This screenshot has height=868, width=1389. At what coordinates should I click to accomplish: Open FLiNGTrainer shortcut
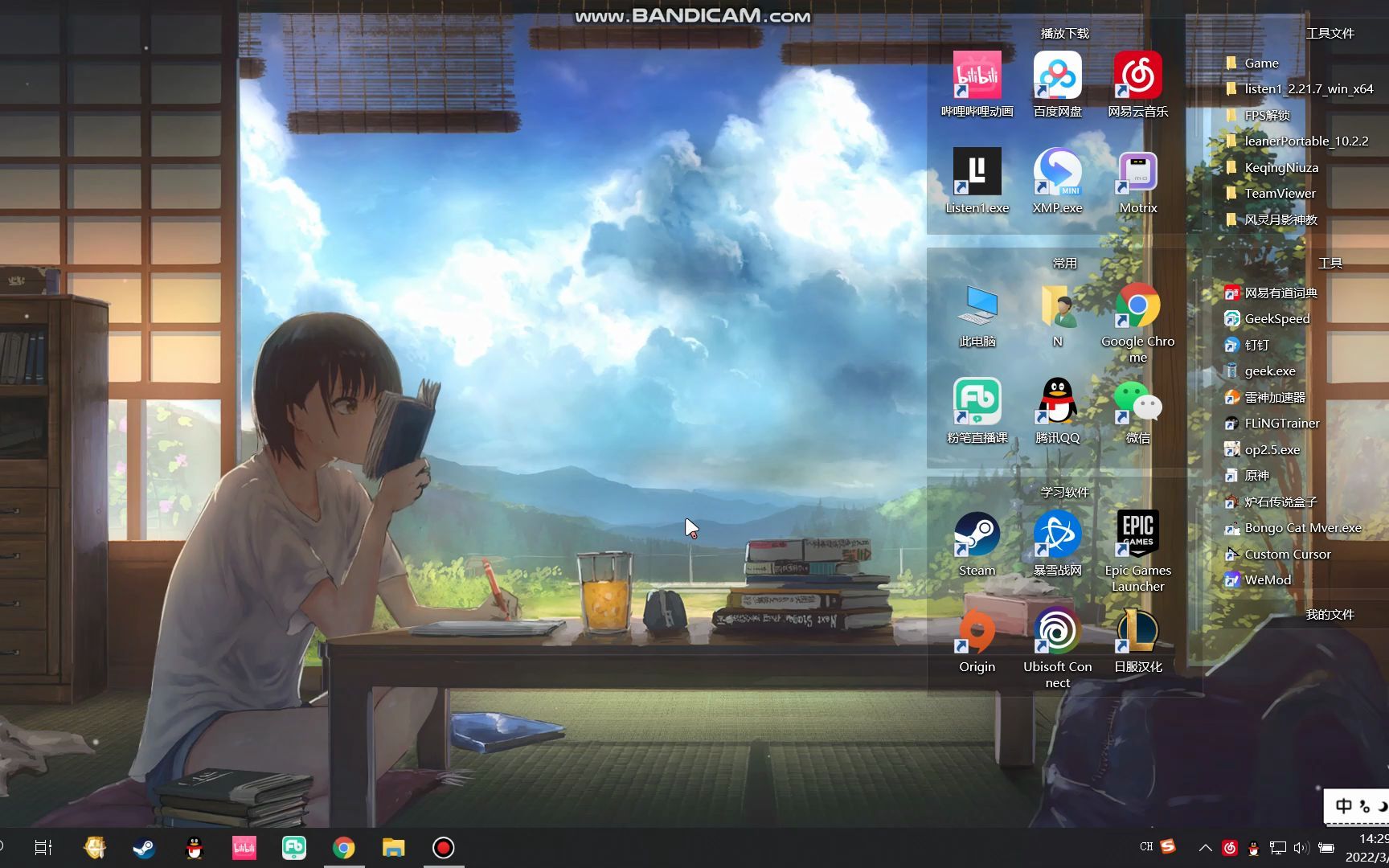click(x=1272, y=423)
